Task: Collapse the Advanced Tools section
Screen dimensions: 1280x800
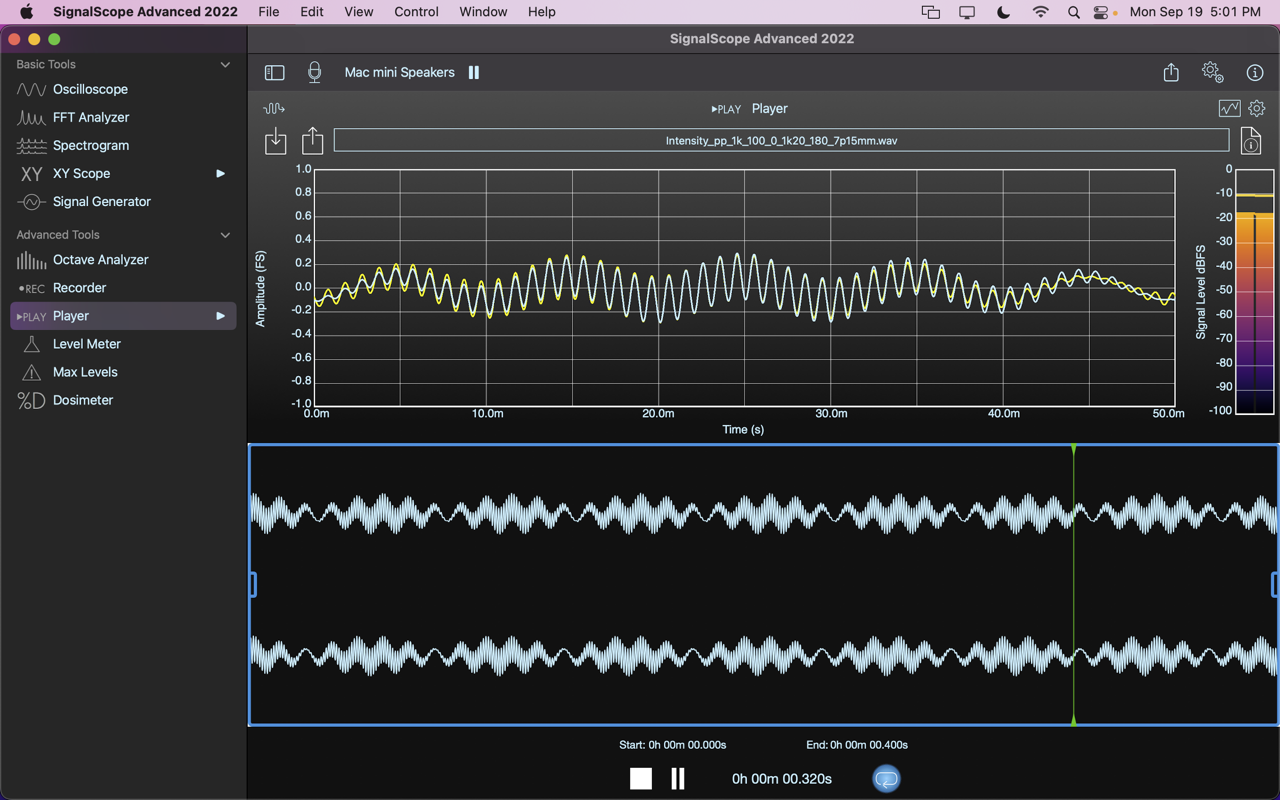Action: tap(225, 235)
